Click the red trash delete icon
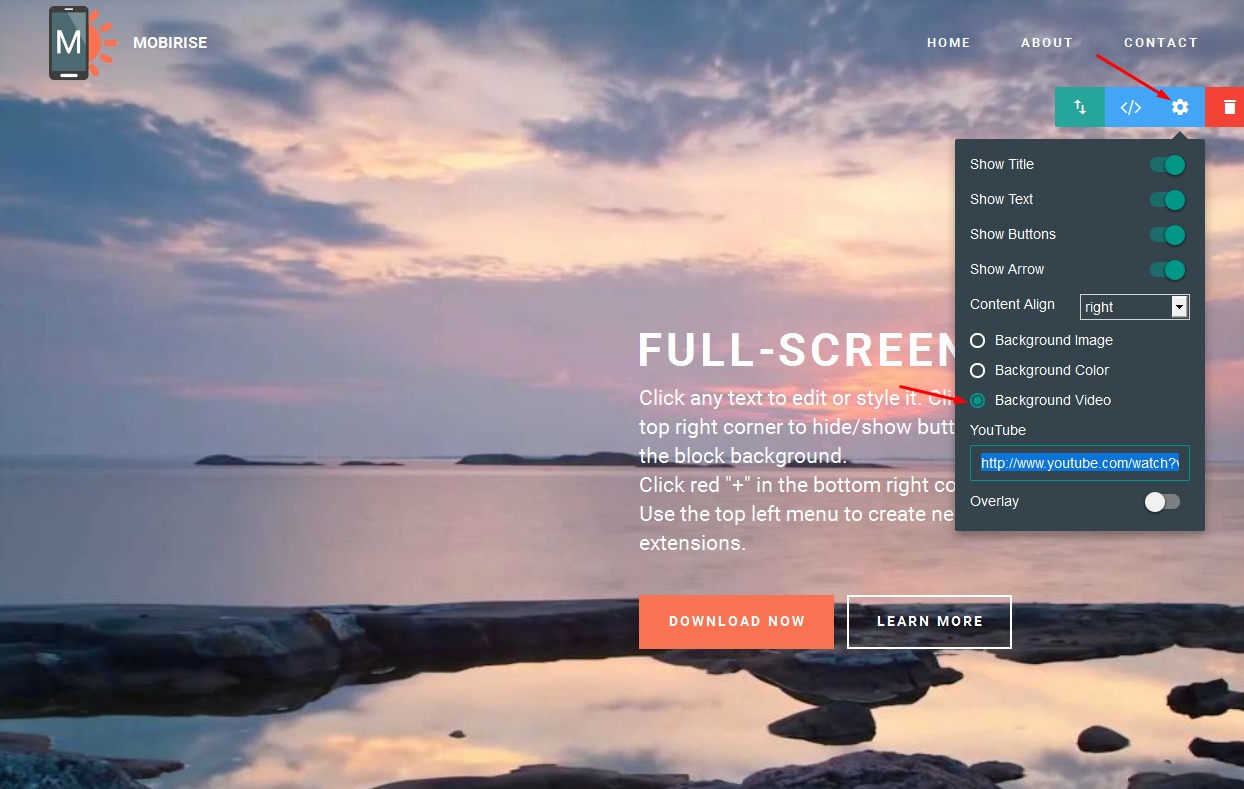 pos(1228,107)
